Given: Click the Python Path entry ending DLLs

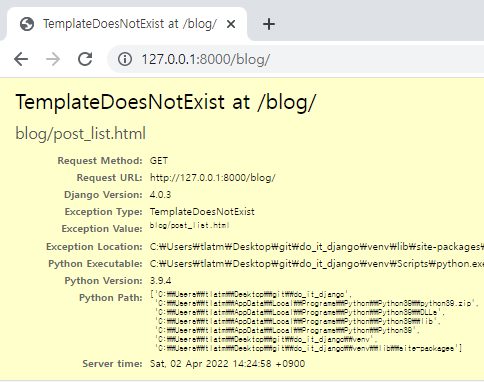Looking at the screenshot, I should (x=300, y=312).
